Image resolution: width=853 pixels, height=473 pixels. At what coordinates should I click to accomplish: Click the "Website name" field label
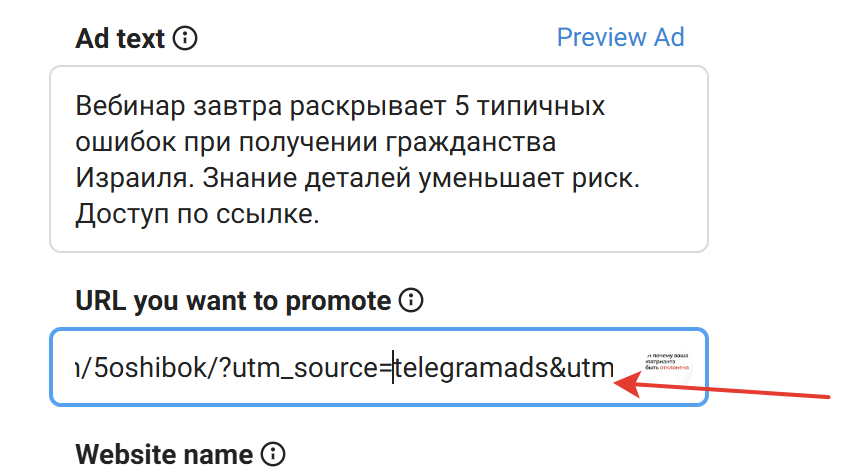click(164, 455)
